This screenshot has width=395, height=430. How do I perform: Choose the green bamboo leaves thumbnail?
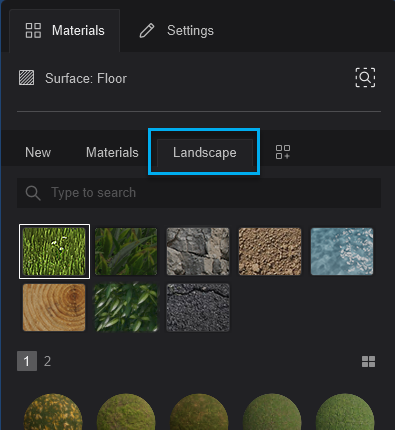(x=126, y=307)
